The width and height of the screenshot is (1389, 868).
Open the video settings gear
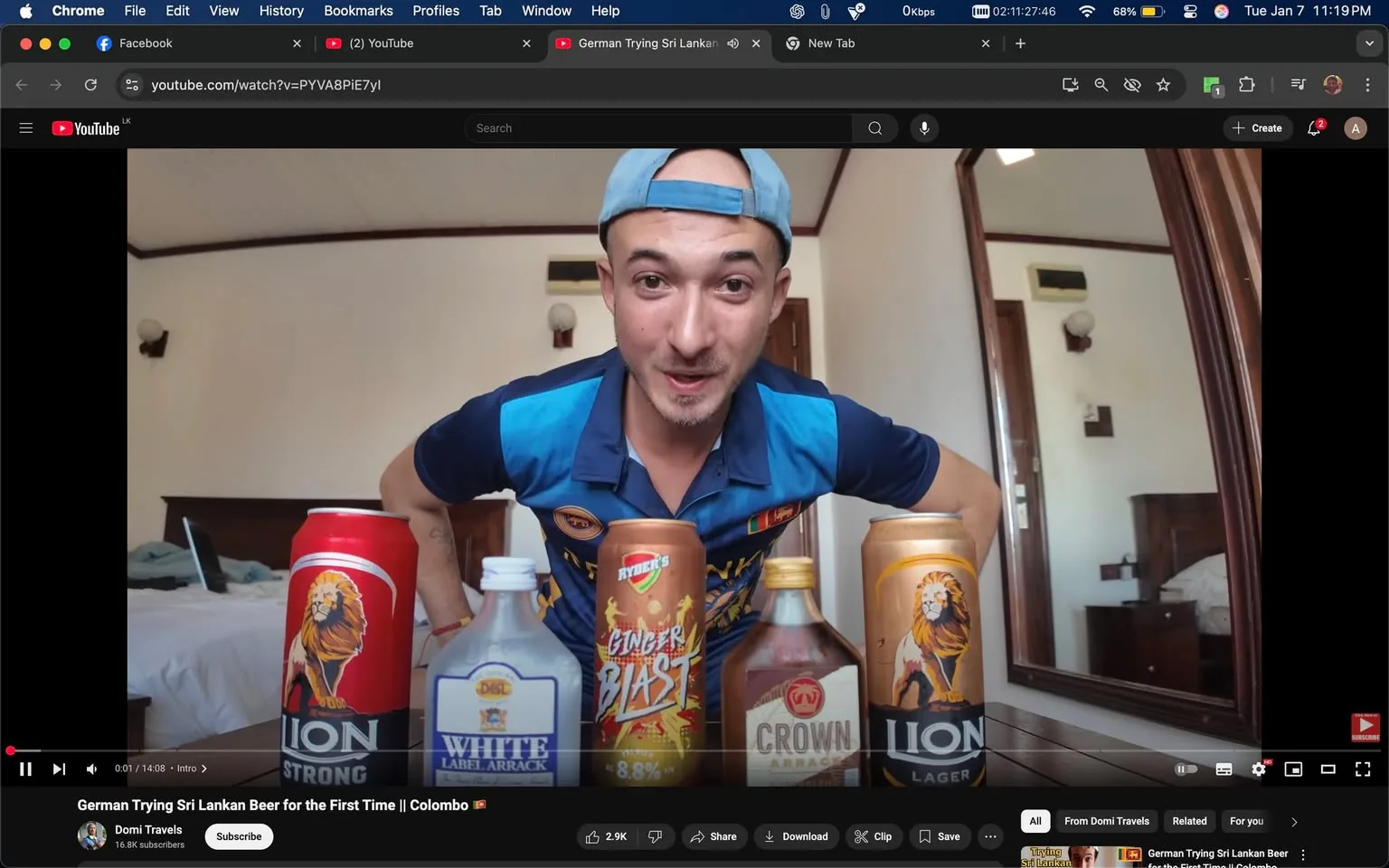1258,769
